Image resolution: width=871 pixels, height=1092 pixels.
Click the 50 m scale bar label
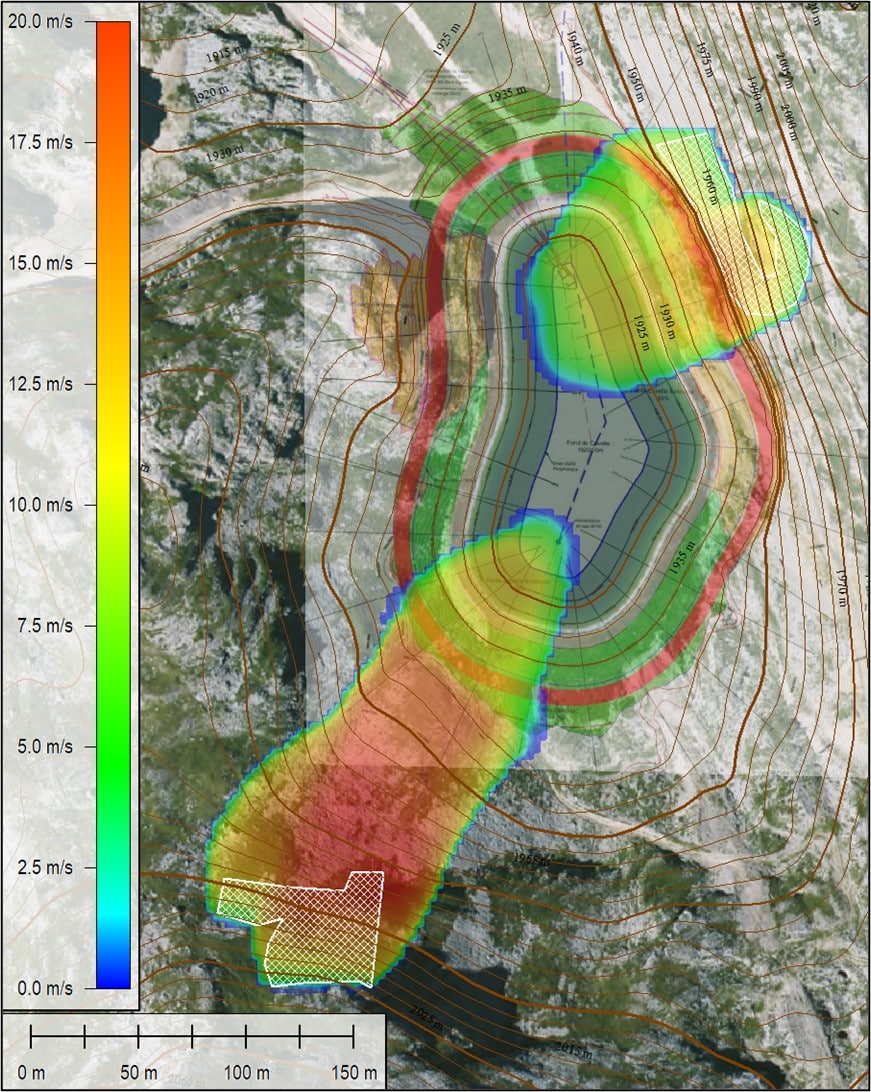[x=137, y=1073]
